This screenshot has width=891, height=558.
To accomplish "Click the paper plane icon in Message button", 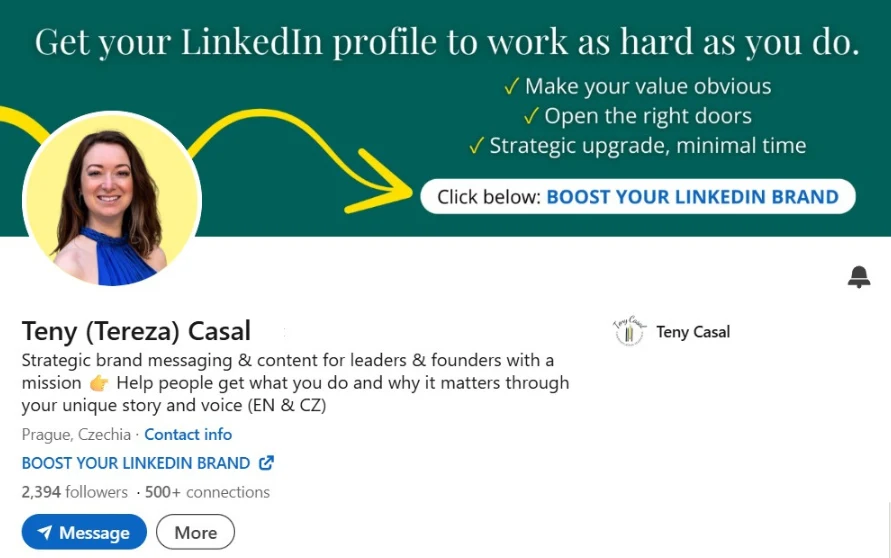I will (x=45, y=533).
